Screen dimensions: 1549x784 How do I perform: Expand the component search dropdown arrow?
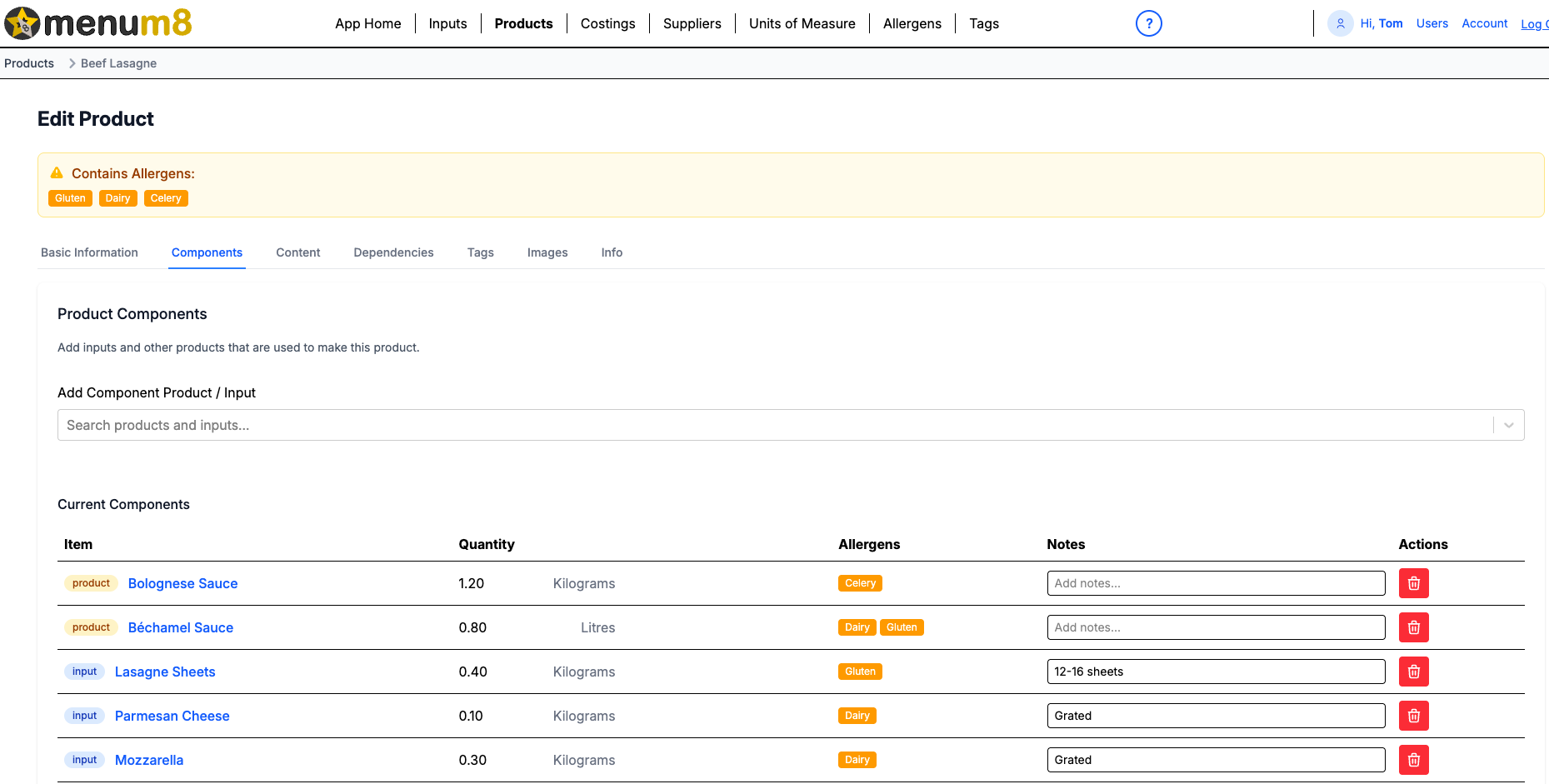click(1508, 425)
